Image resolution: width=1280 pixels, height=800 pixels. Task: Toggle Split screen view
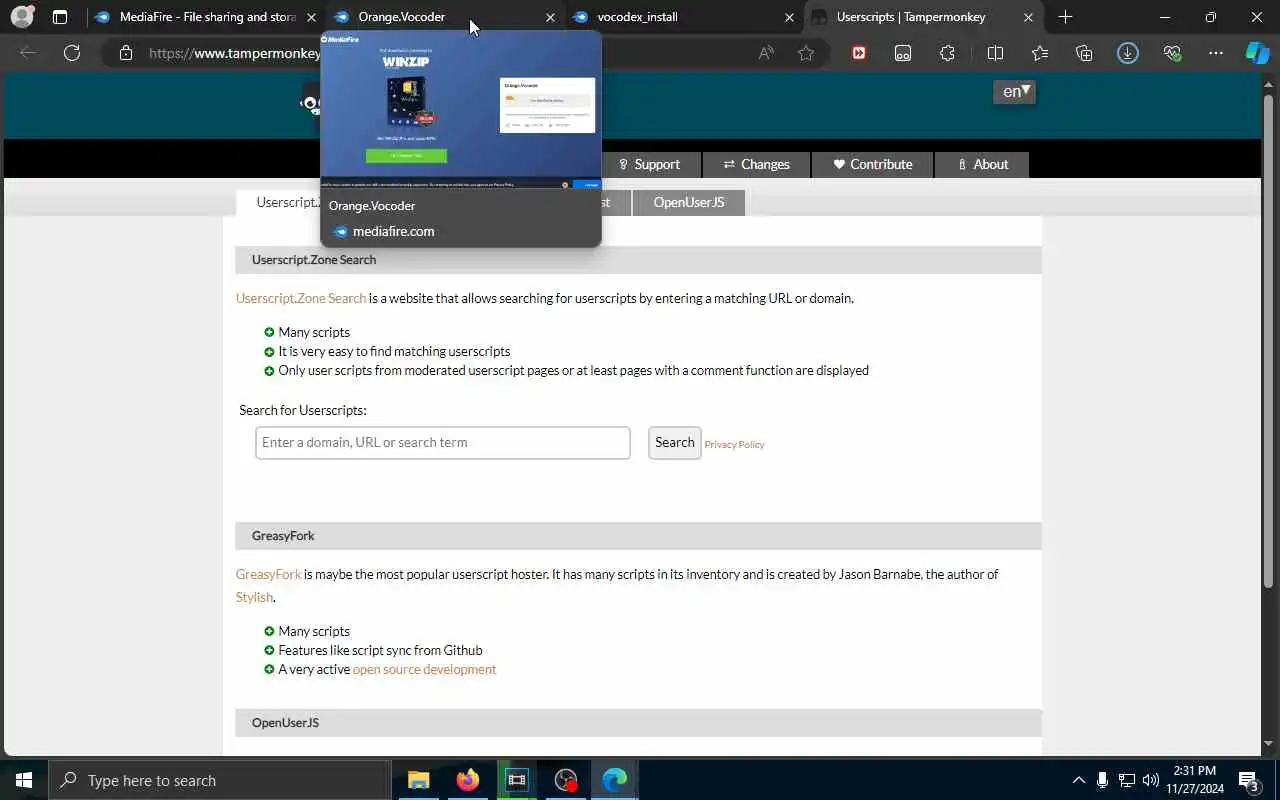[995, 53]
